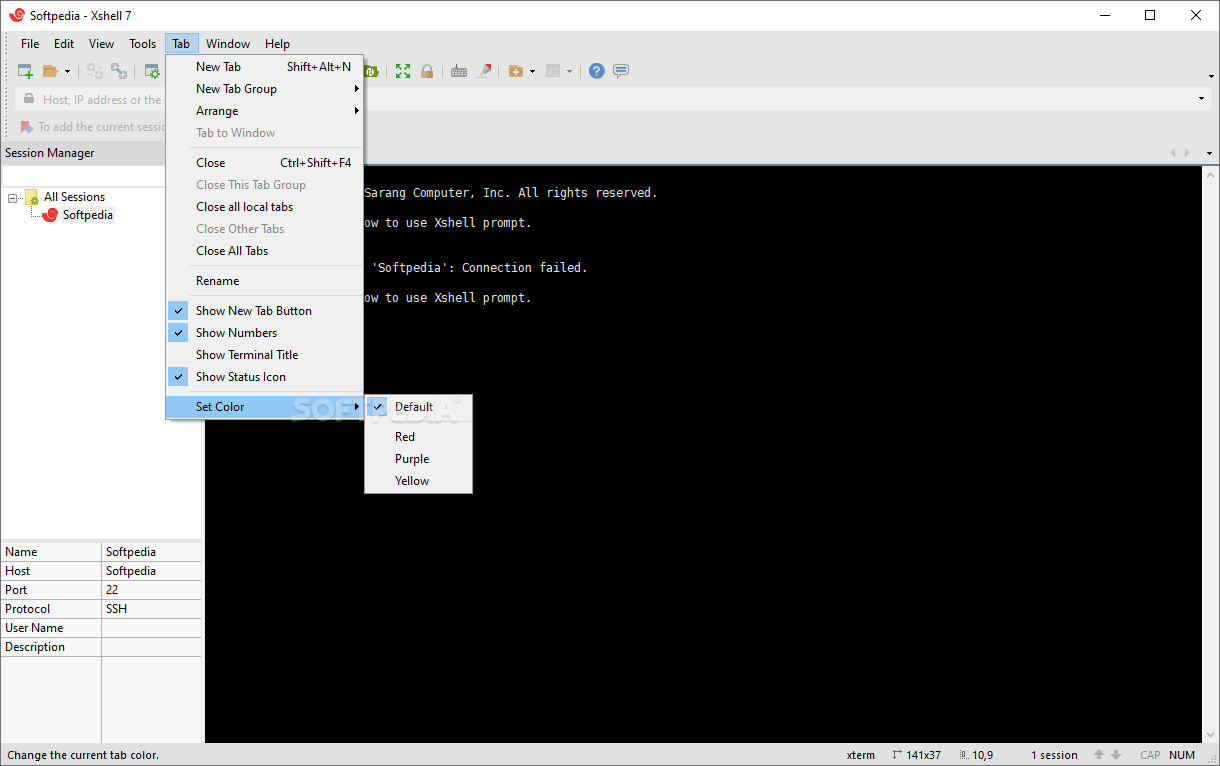Enable Show Terminal Title option
The width and height of the screenshot is (1220, 766).
[264, 355]
